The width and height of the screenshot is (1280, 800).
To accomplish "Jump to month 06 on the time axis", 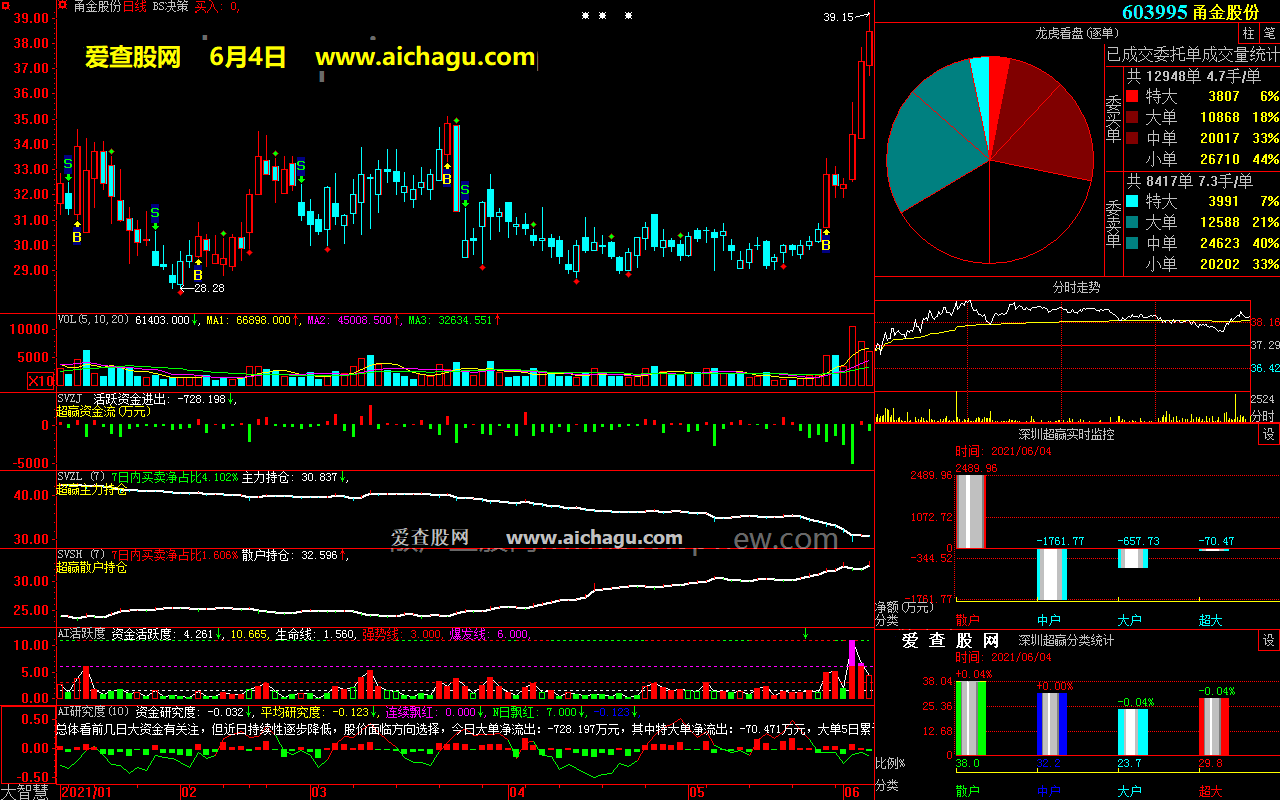I will (x=852, y=792).
